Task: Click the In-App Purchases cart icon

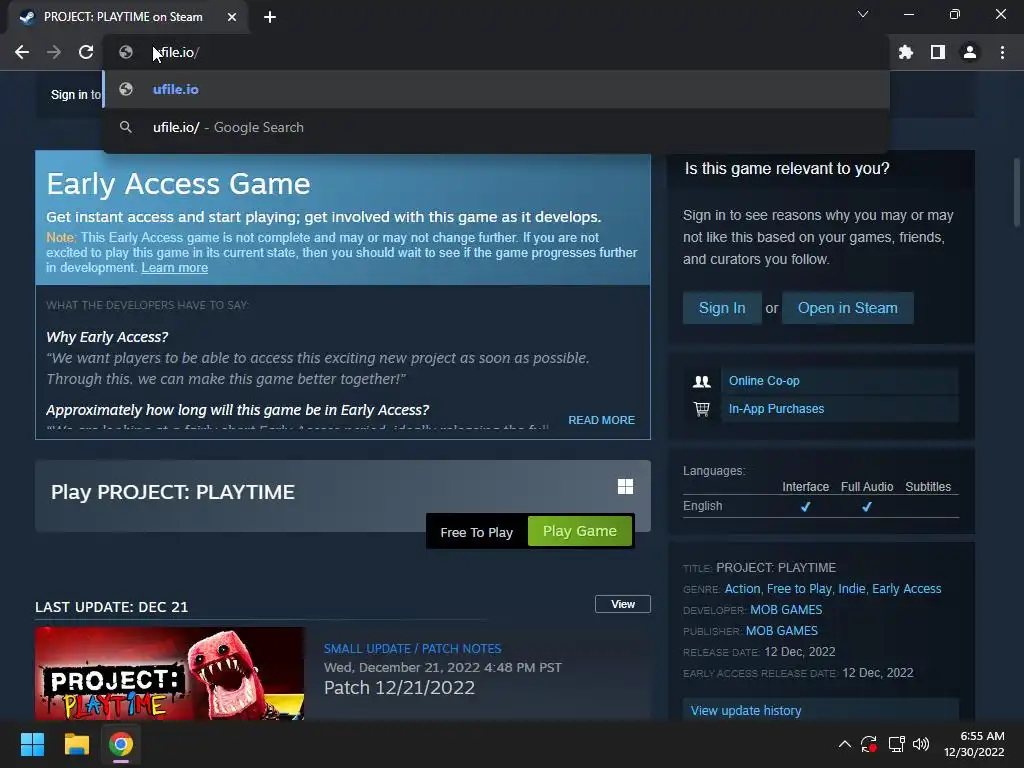Action: [x=701, y=409]
